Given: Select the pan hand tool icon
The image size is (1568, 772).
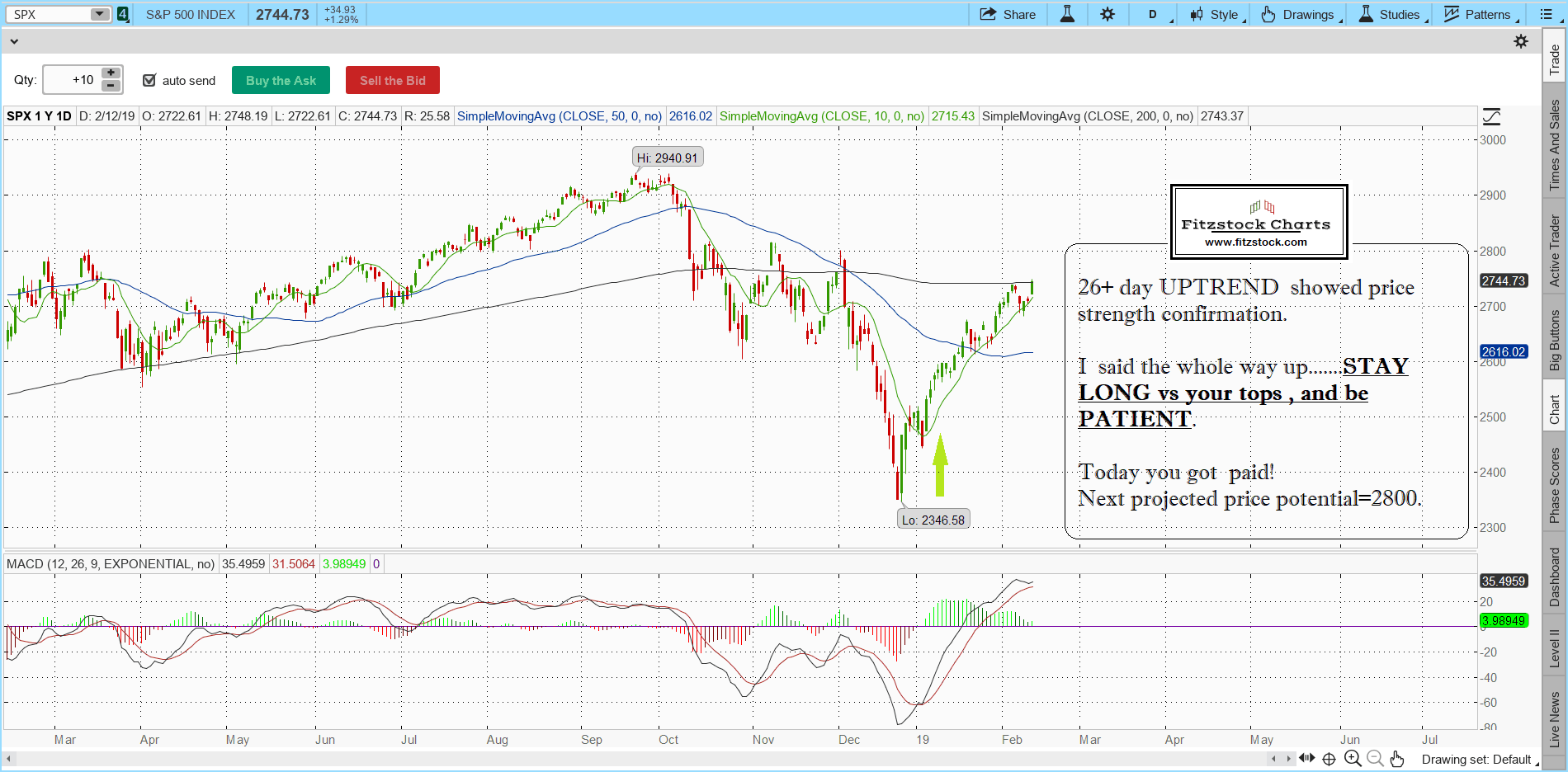Looking at the screenshot, I should [1396, 759].
